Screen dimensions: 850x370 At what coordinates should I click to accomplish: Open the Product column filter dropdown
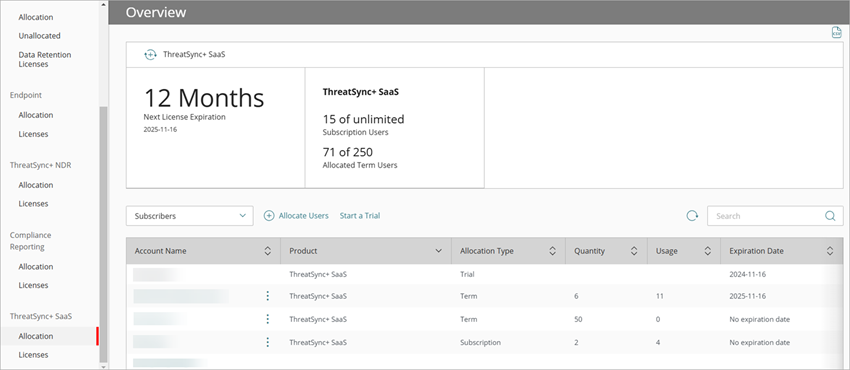click(x=438, y=251)
